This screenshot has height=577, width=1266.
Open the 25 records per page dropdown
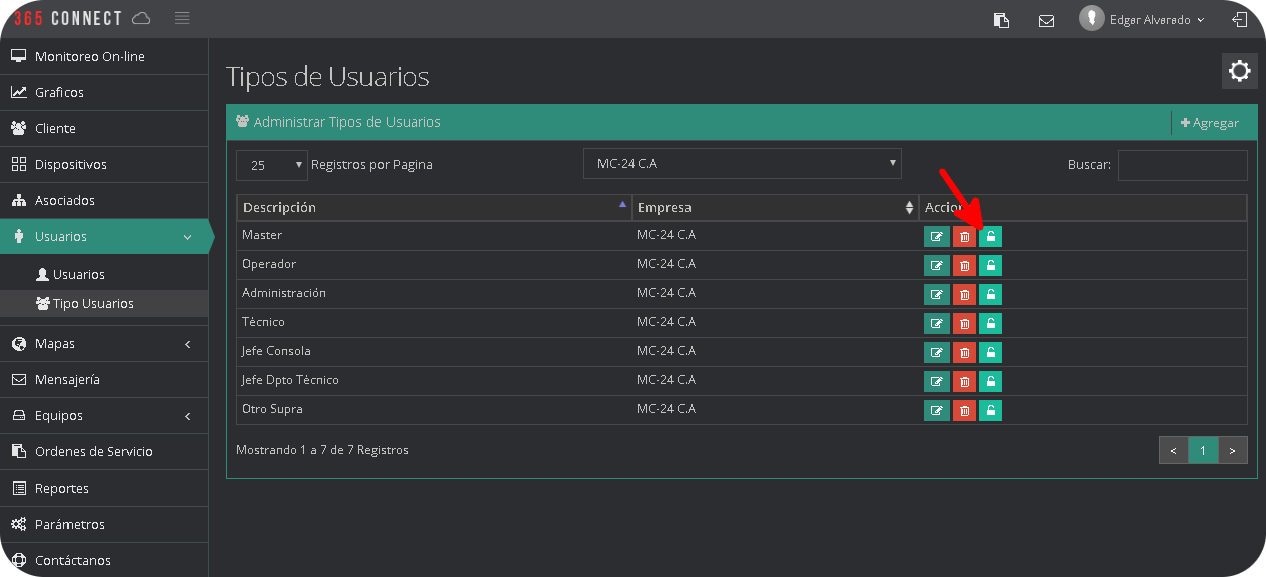coord(272,165)
